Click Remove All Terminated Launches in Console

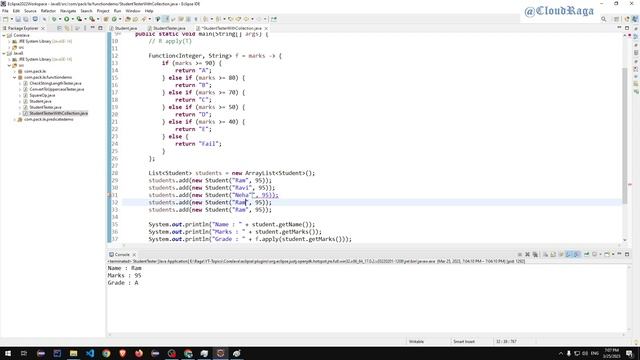pyautogui.click(x=535, y=254)
